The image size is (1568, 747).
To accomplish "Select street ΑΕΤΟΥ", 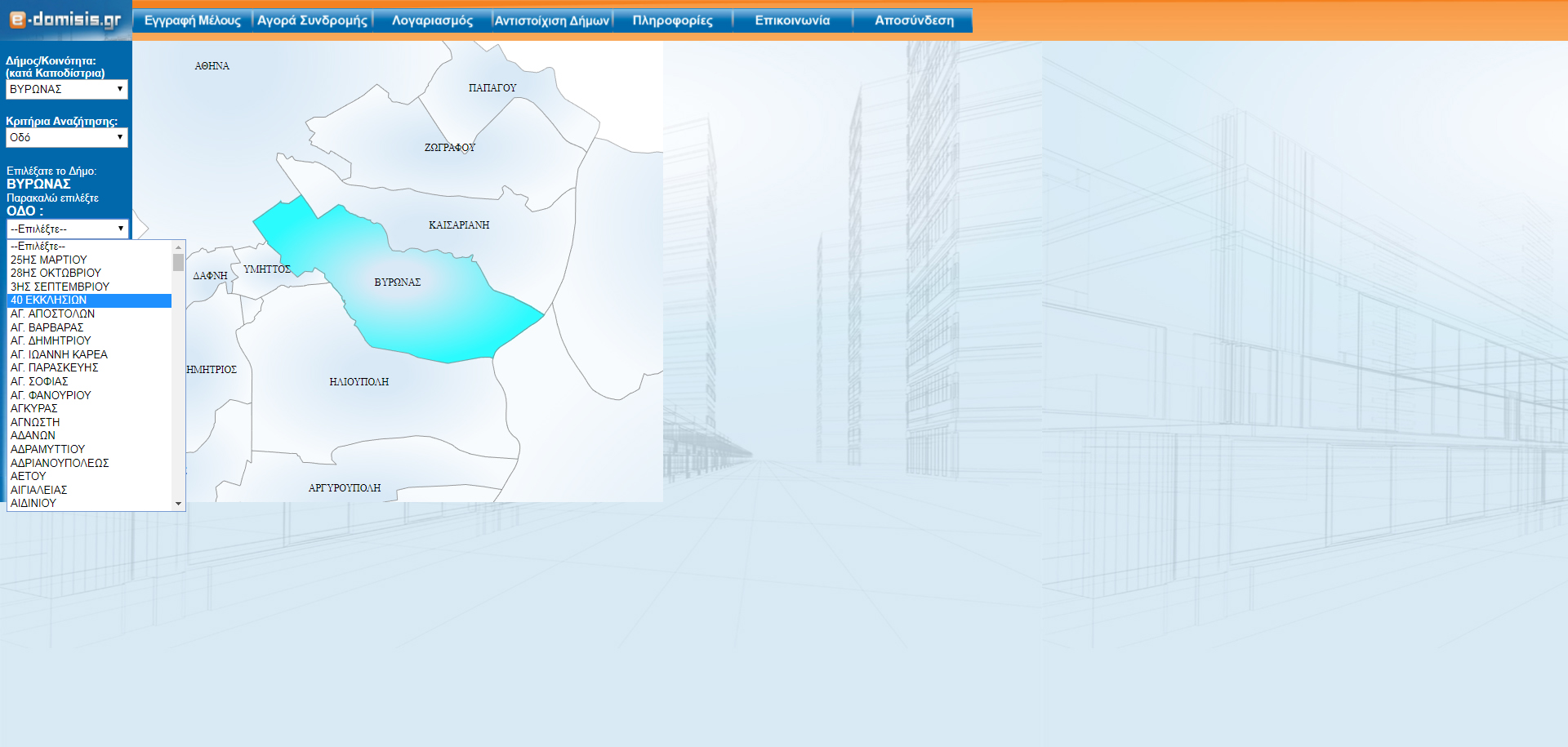I will (90, 476).
